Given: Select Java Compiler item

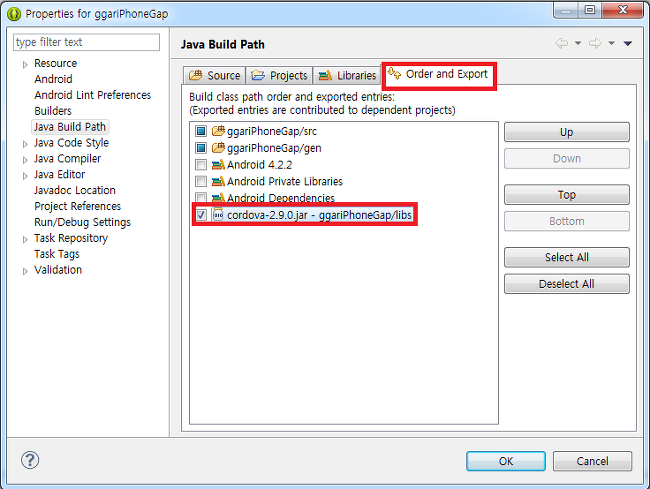Looking at the screenshot, I should 67,159.
